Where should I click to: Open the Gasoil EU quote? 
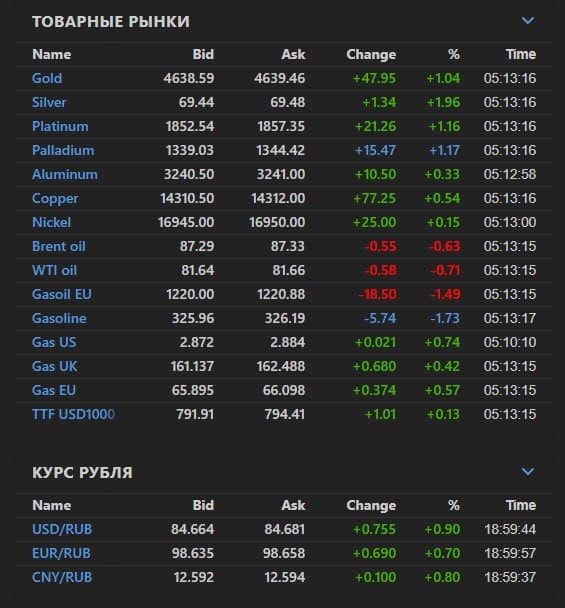tap(62, 294)
